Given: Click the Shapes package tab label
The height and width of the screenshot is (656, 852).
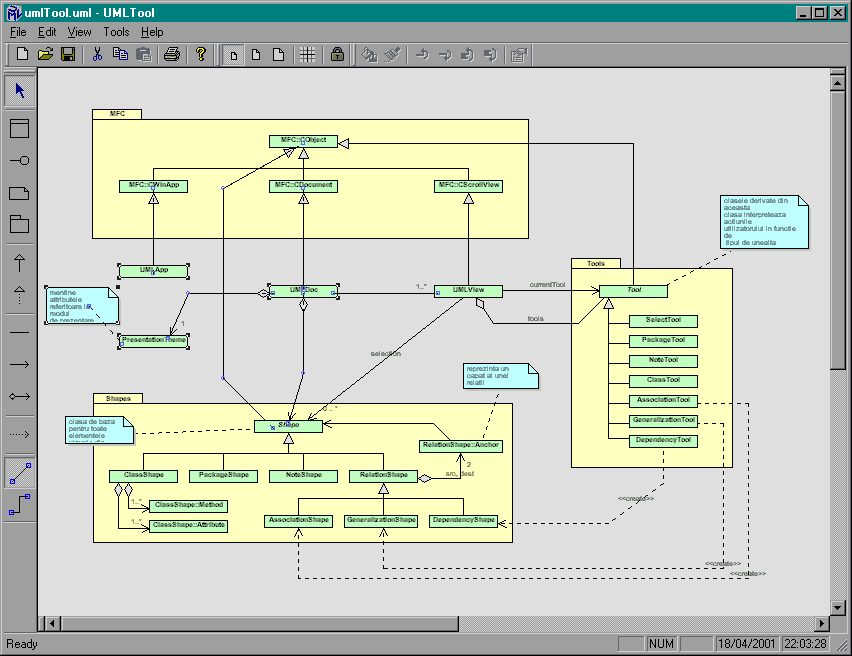Looking at the screenshot, I should click(118, 398).
